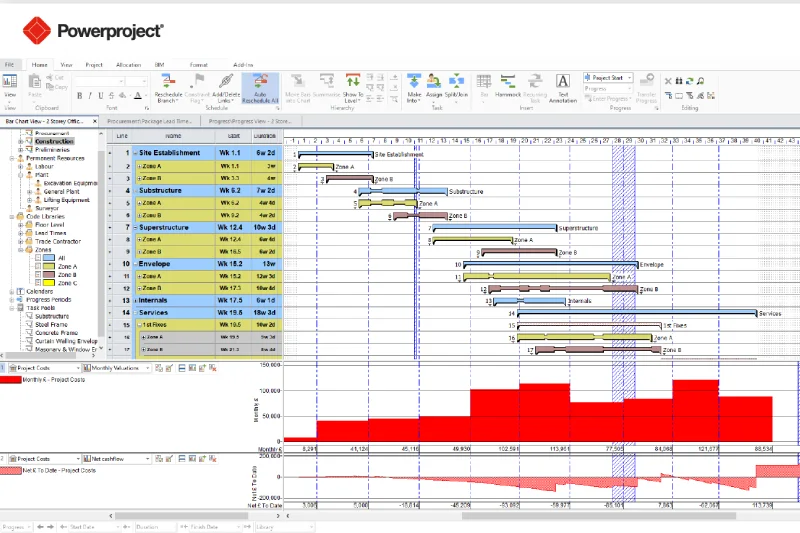The height and width of the screenshot is (533, 800).
Task: Click the Duration column header
Action: [x=265, y=136]
